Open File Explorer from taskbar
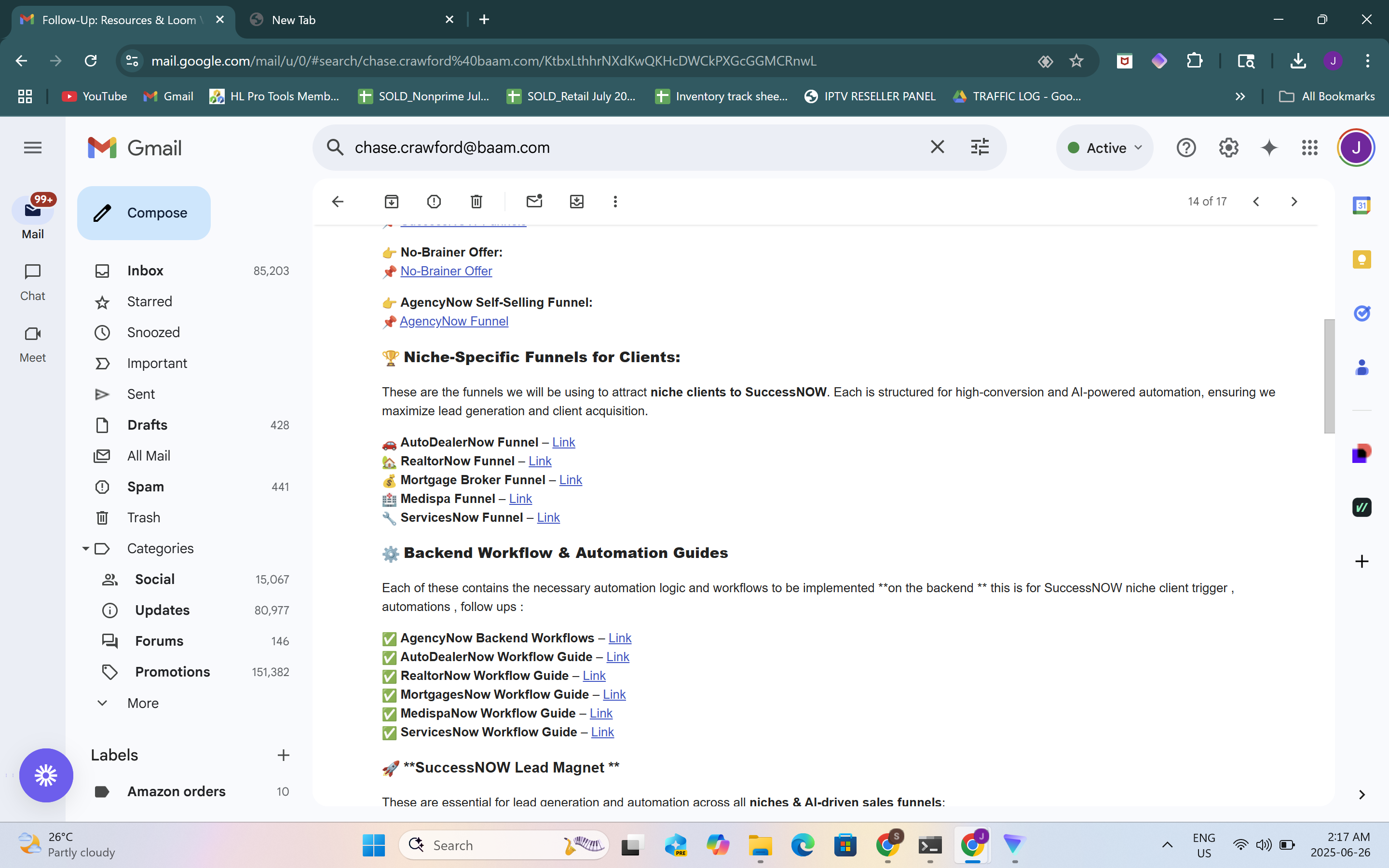 pos(760,845)
